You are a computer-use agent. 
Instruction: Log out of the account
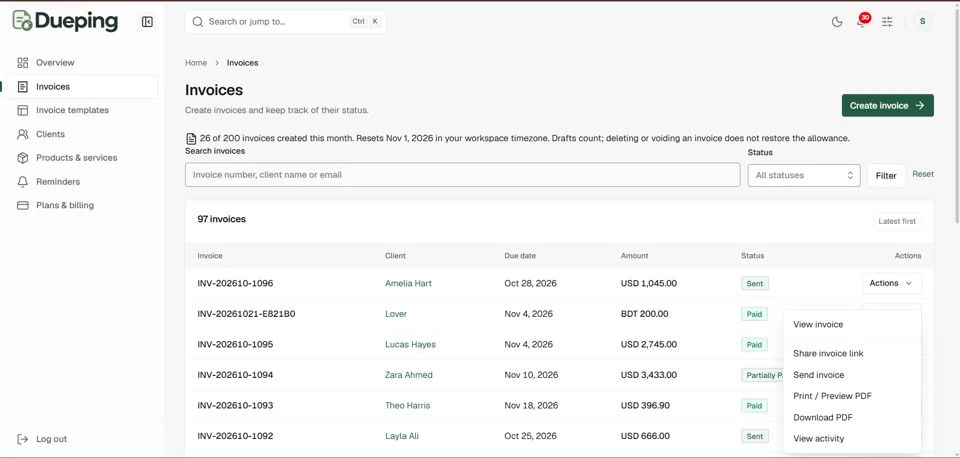point(51,439)
